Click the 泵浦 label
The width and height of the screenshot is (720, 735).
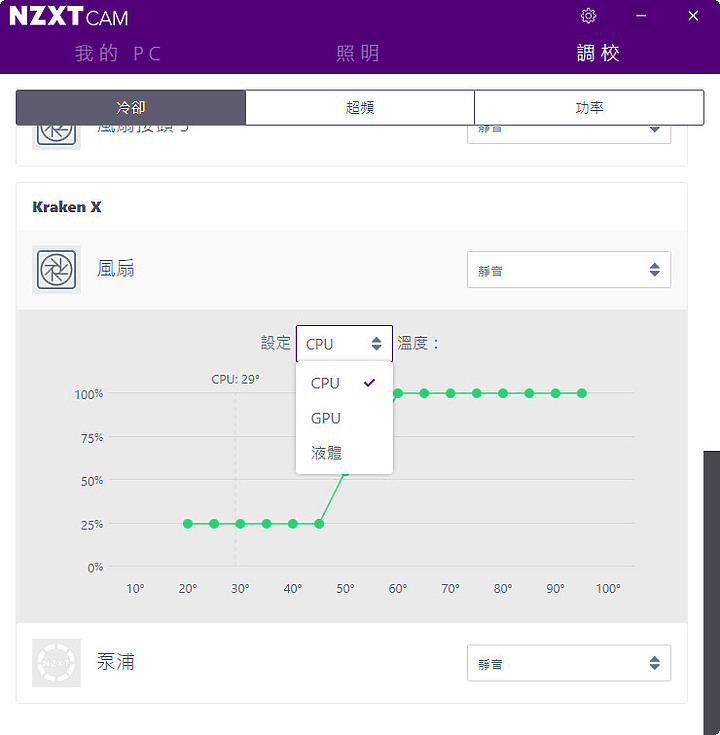pyautogui.click(x=115, y=662)
